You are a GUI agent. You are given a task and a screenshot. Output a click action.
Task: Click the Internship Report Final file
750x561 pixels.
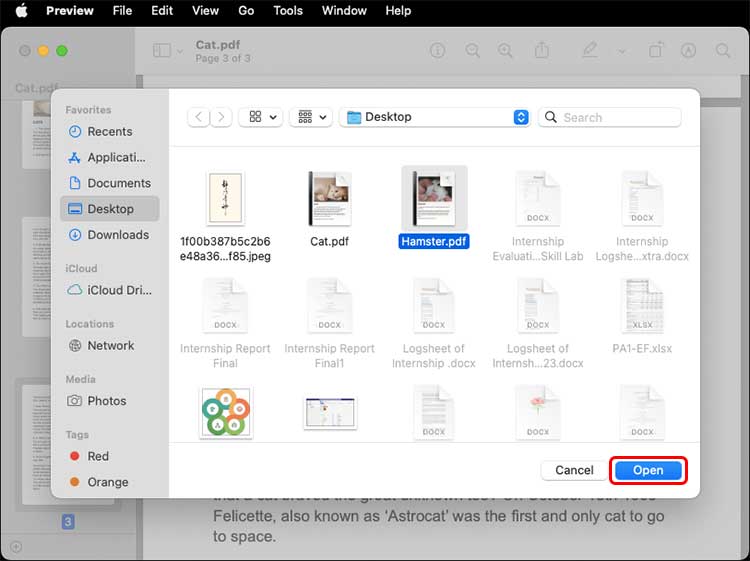[x=225, y=324]
